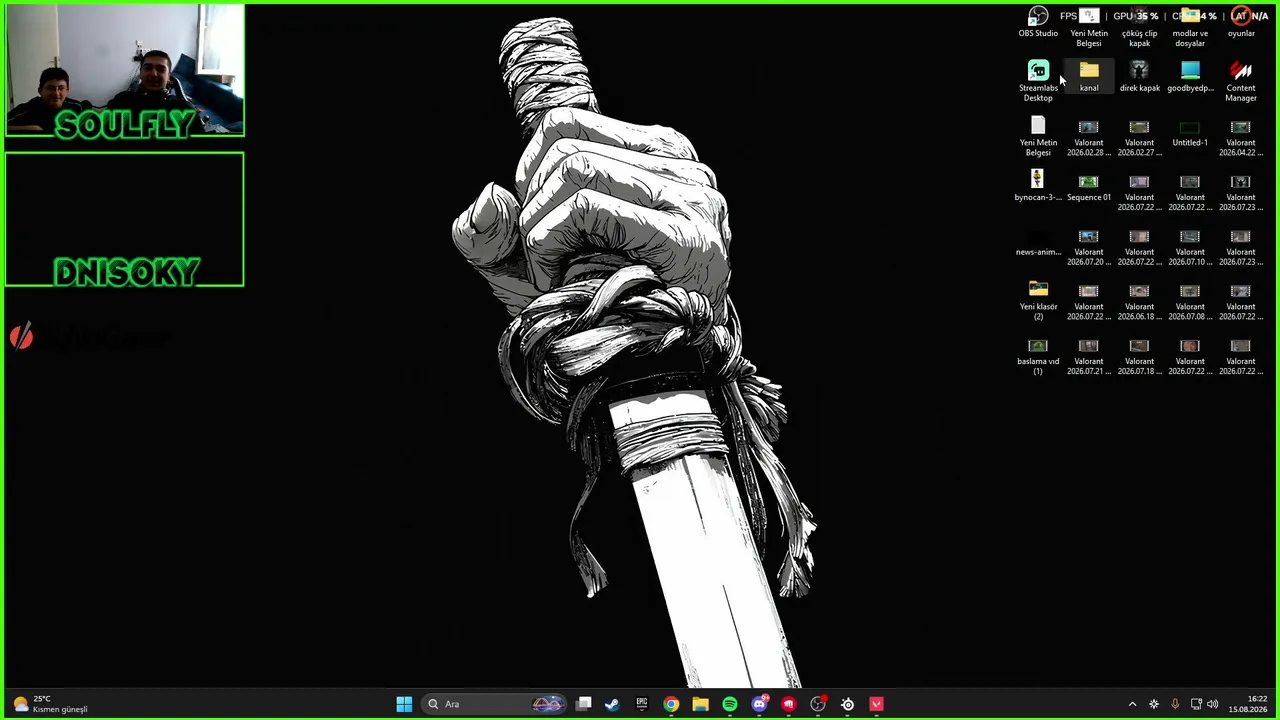1280x720 pixels.
Task: Select the Valorant 2026.06.18 video file
Action: [x=1139, y=301]
